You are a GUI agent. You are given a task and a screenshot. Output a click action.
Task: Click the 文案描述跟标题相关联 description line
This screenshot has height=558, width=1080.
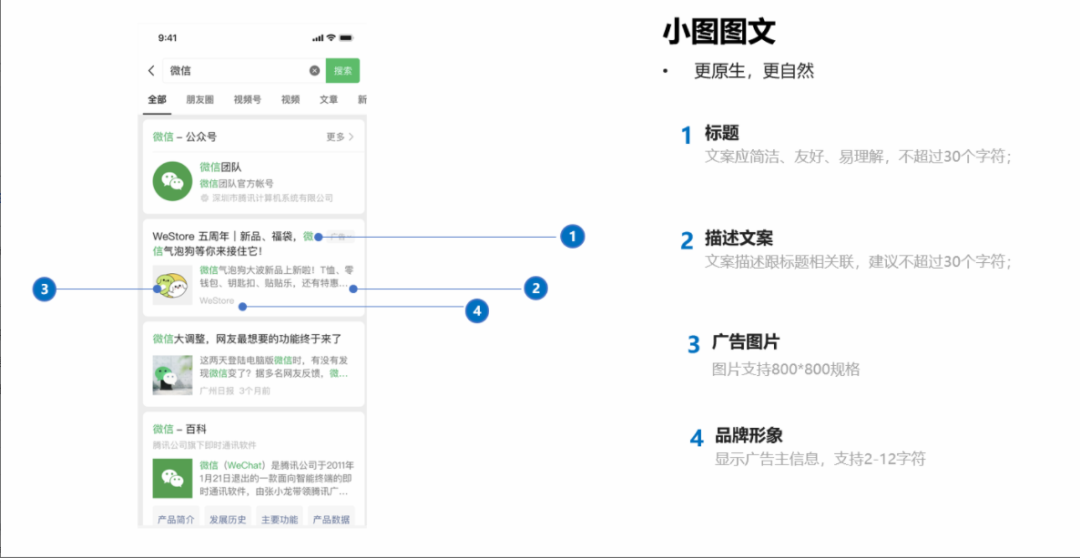858,262
